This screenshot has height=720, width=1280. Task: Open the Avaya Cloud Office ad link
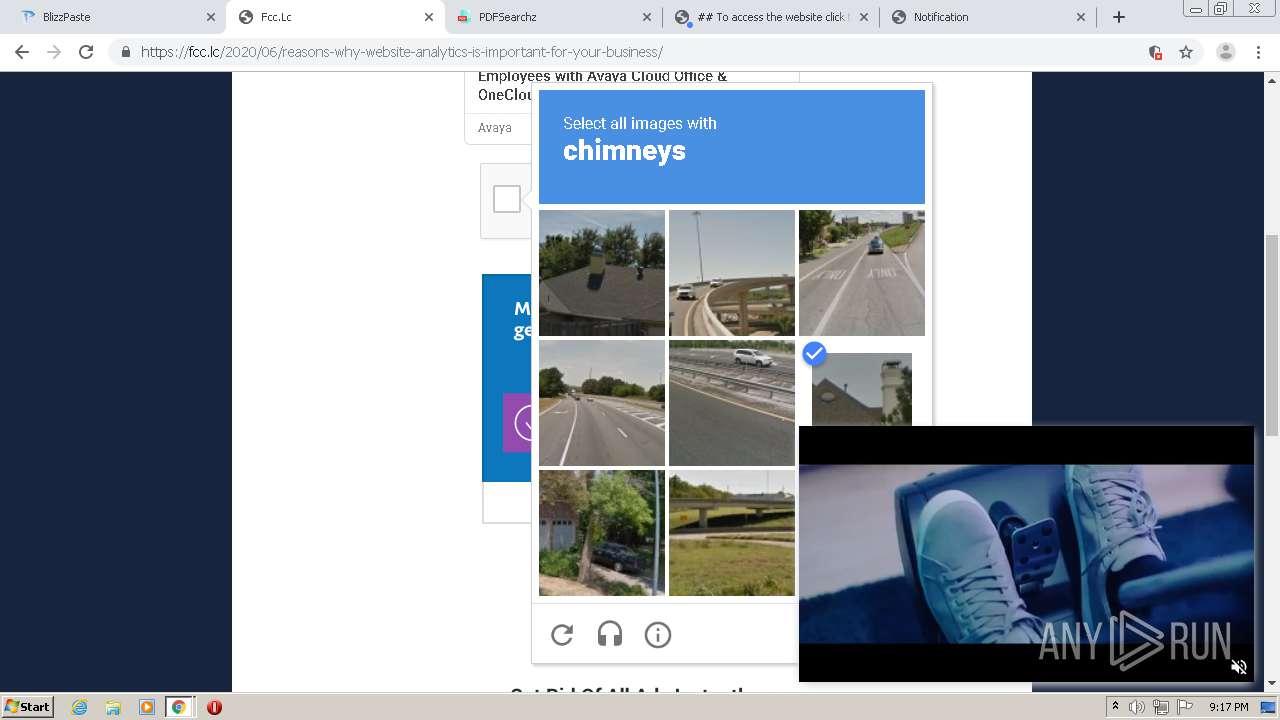click(602, 85)
